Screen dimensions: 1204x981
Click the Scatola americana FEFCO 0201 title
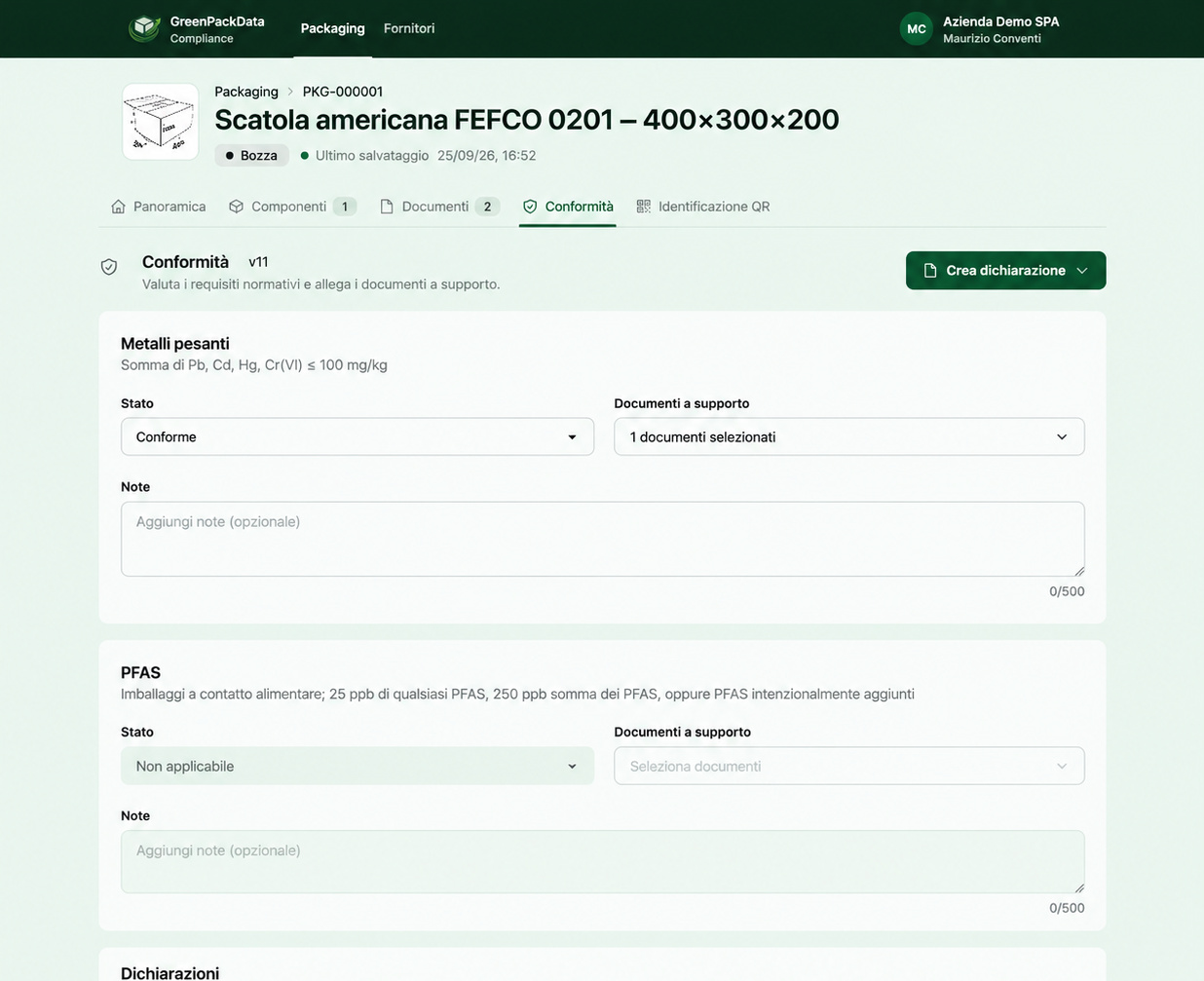tap(527, 120)
